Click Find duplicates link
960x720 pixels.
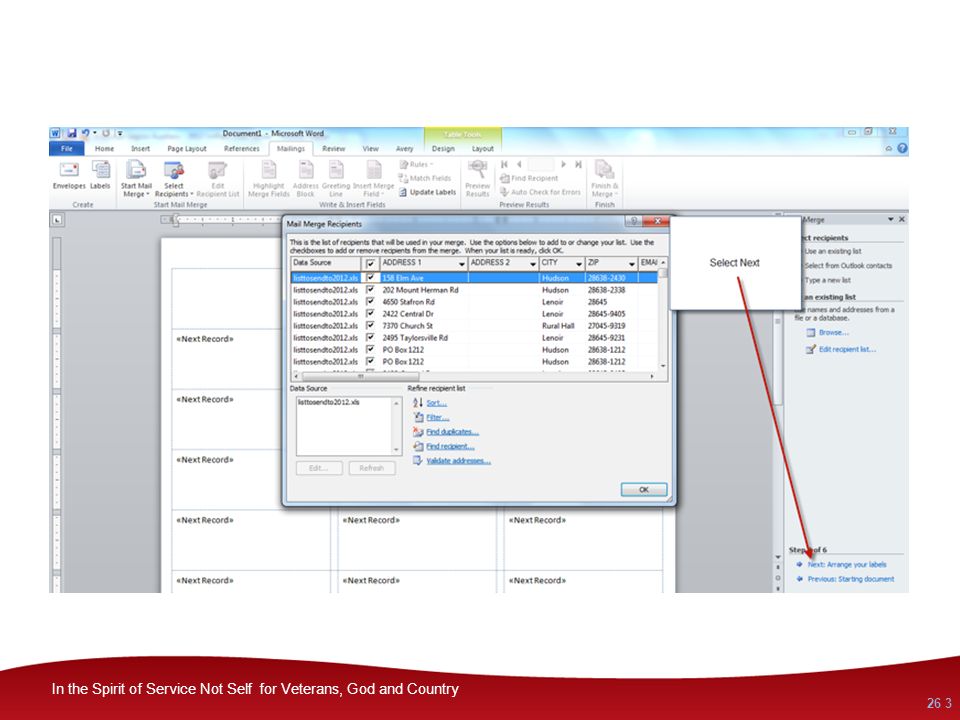452,432
